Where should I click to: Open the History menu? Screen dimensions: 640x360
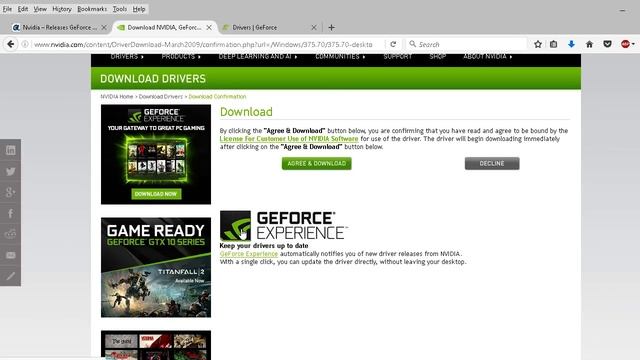click(x=62, y=9)
